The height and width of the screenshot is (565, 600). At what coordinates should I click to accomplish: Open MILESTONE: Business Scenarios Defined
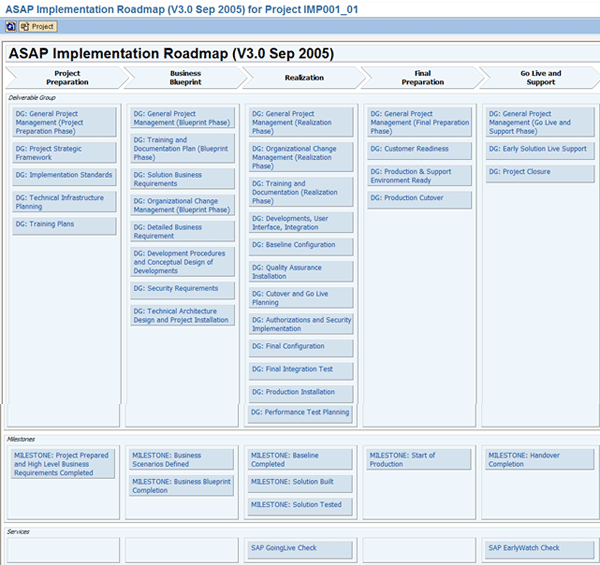181,459
